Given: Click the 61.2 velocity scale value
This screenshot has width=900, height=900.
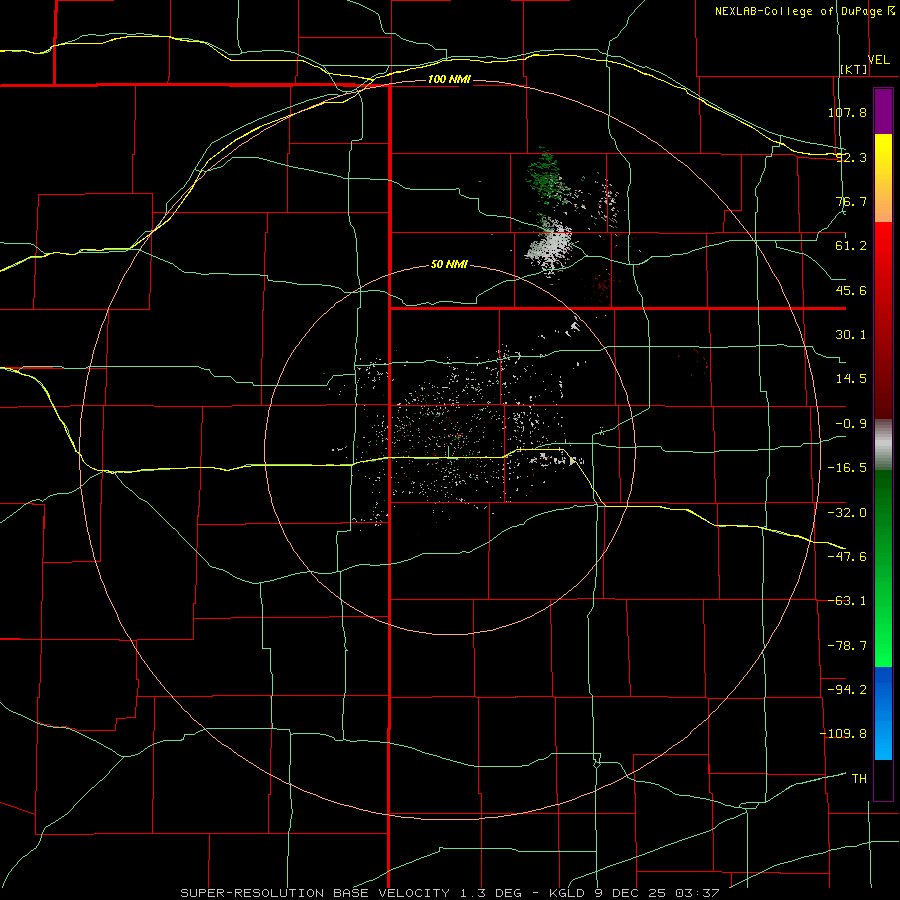Looking at the screenshot, I should point(851,246).
